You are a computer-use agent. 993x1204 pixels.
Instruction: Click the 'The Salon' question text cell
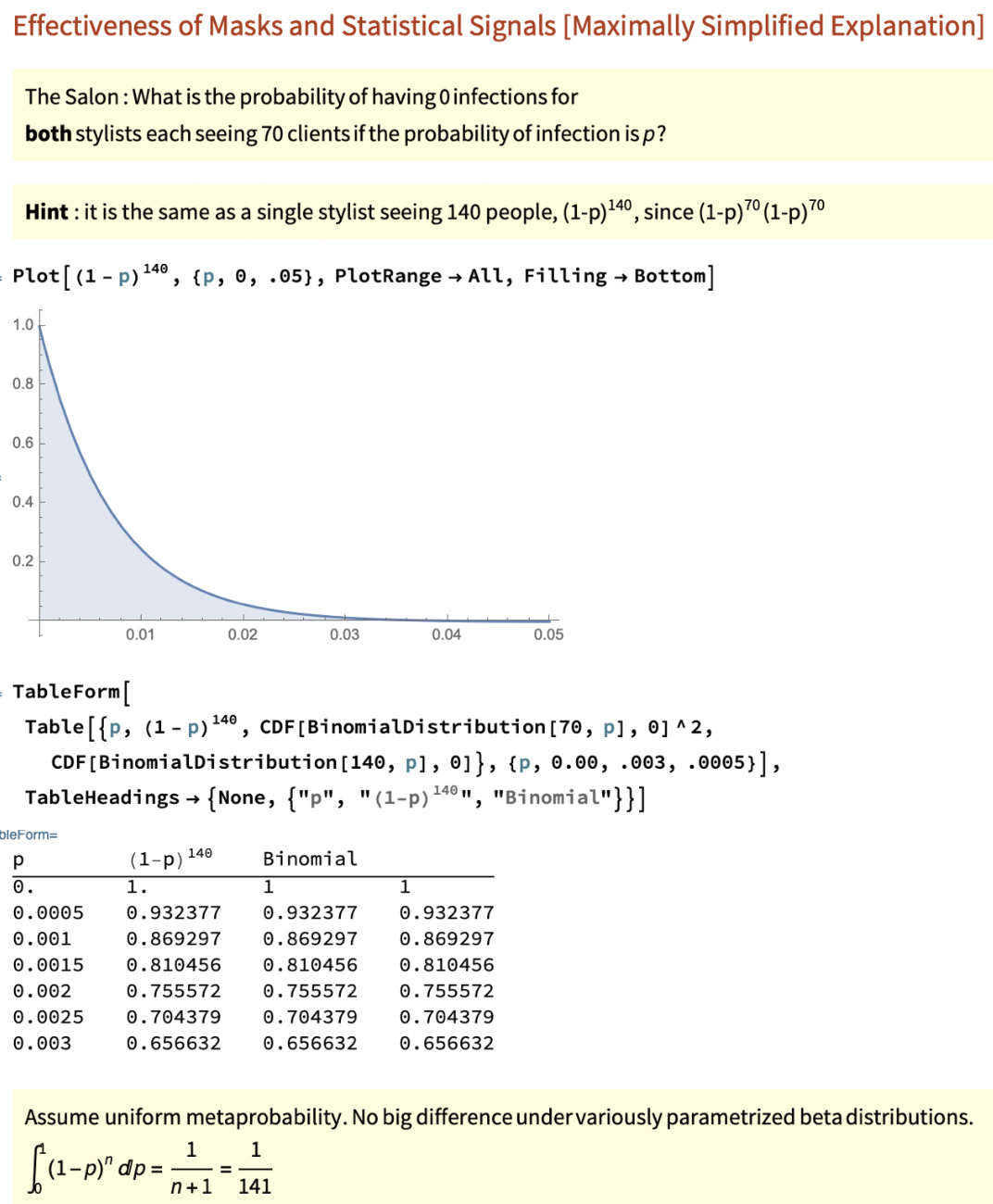click(302, 97)
